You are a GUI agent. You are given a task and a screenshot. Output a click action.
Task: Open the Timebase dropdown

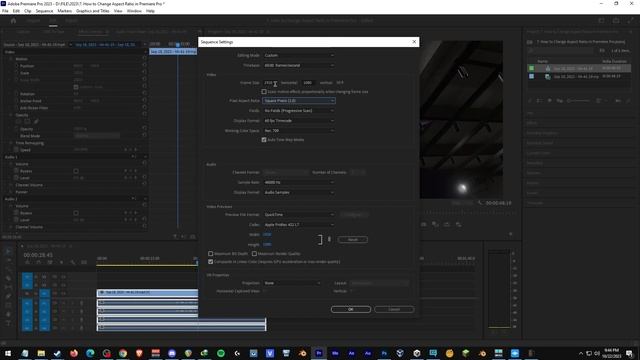299,65
